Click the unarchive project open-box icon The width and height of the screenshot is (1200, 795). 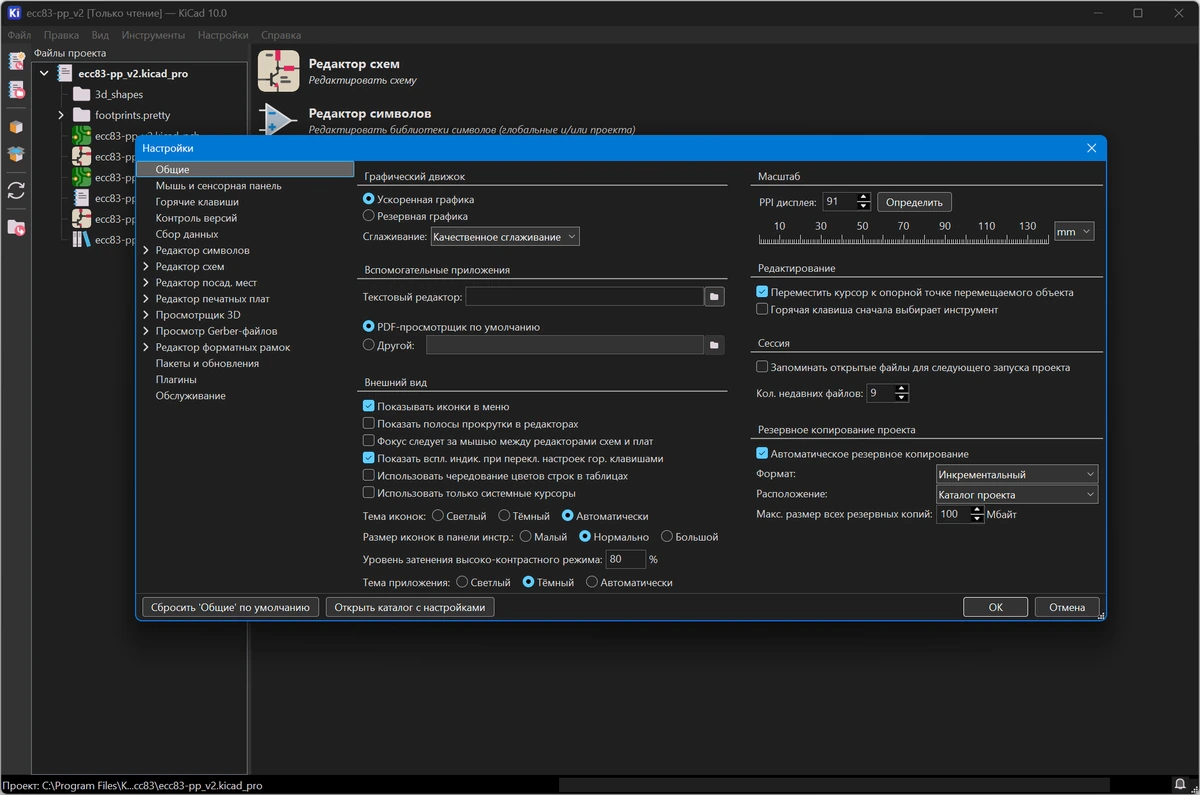coord(16,155)
